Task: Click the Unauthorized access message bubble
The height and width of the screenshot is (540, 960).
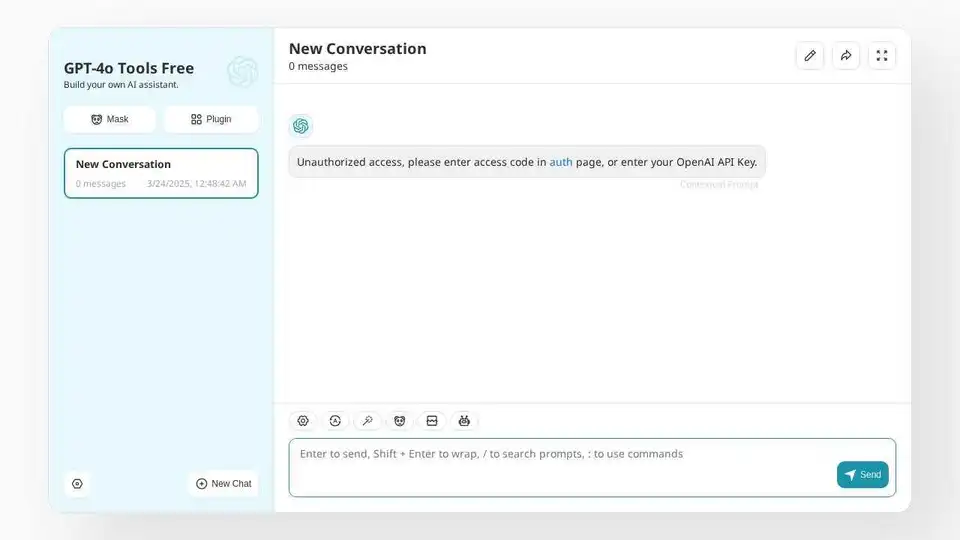Action: click(527, 162)
